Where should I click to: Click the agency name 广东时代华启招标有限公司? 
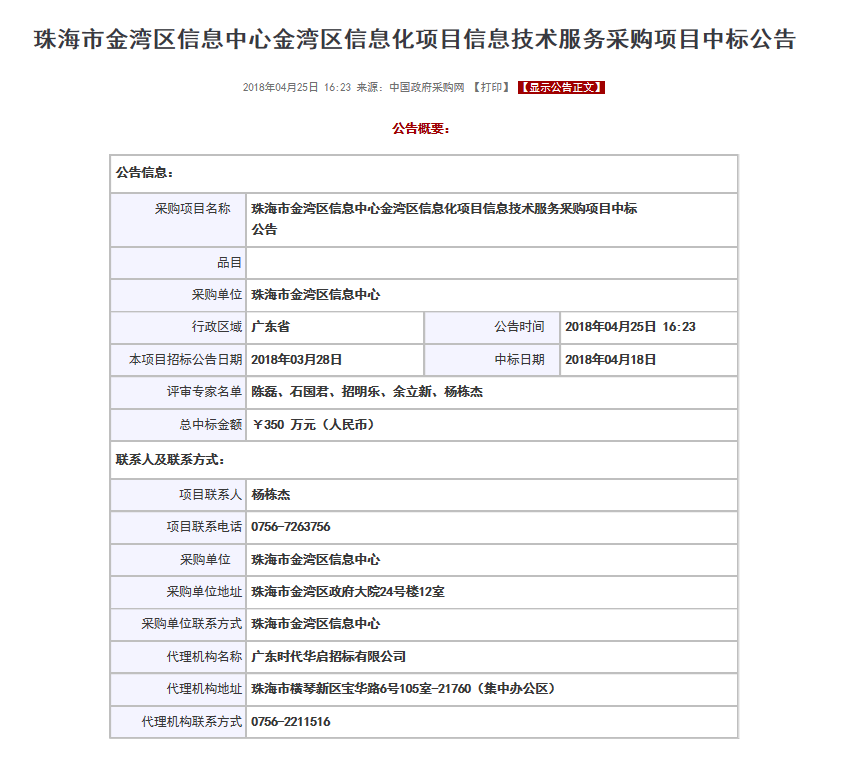tap(329, 657)
